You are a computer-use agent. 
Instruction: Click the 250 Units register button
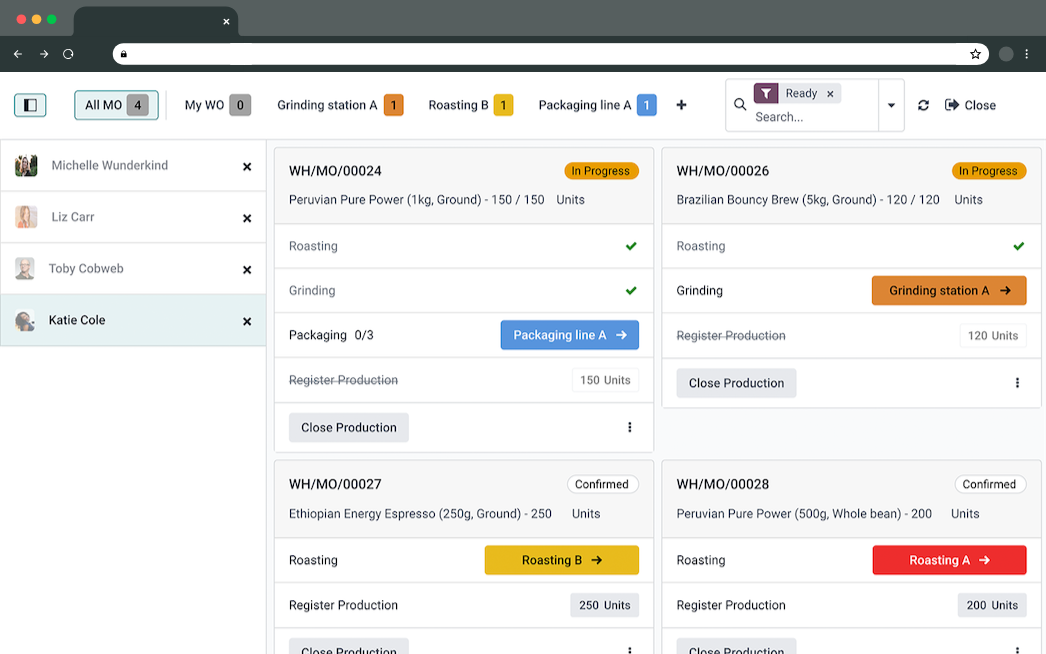604,605
